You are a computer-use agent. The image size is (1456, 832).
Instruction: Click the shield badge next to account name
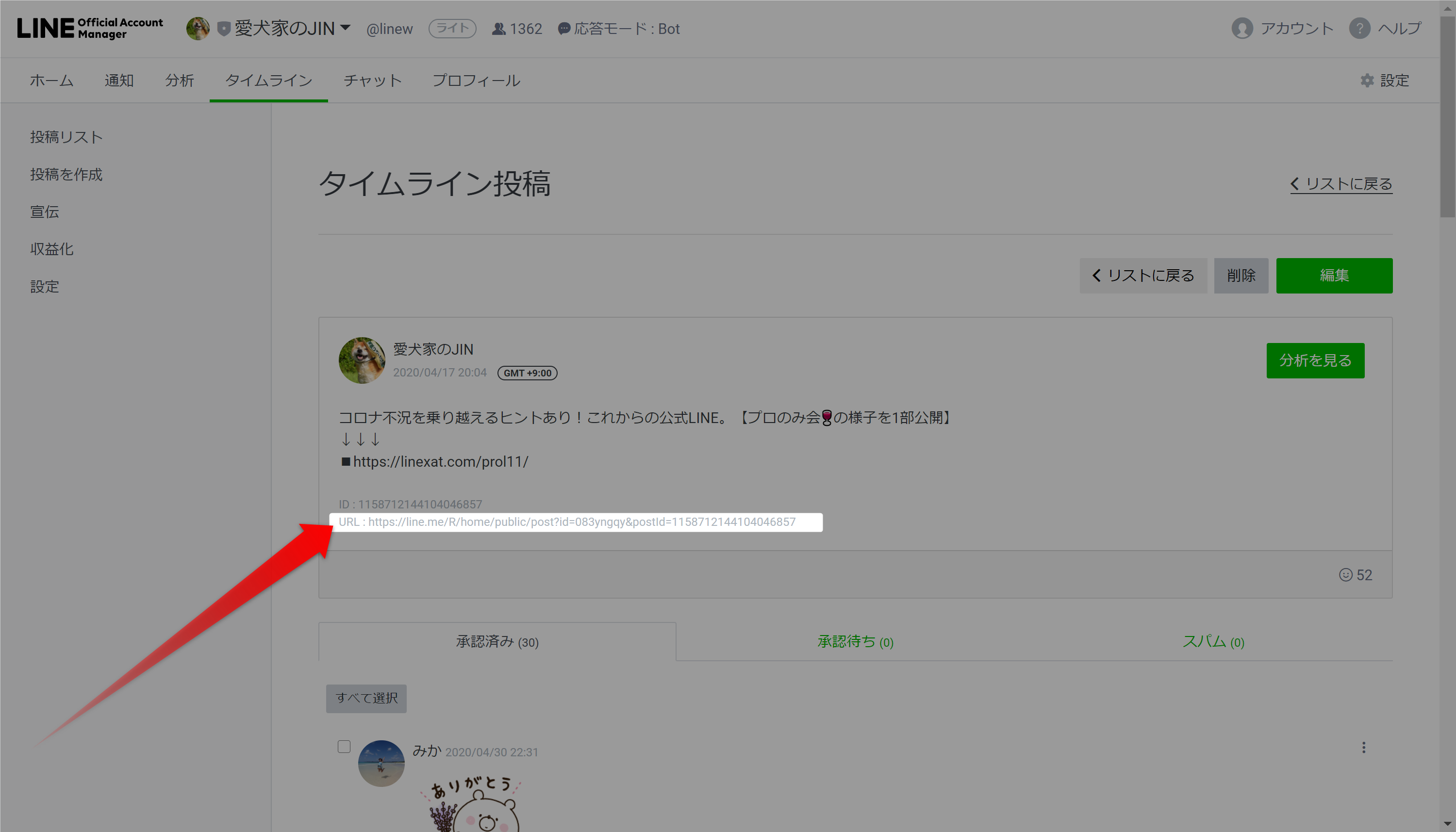click(x=224, y=29)
